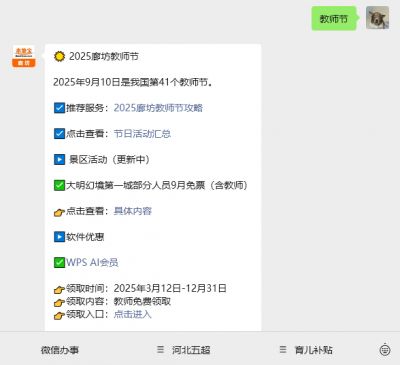Click the text 2025年3月12日-12月31日
400x365 pixels.
170,288
